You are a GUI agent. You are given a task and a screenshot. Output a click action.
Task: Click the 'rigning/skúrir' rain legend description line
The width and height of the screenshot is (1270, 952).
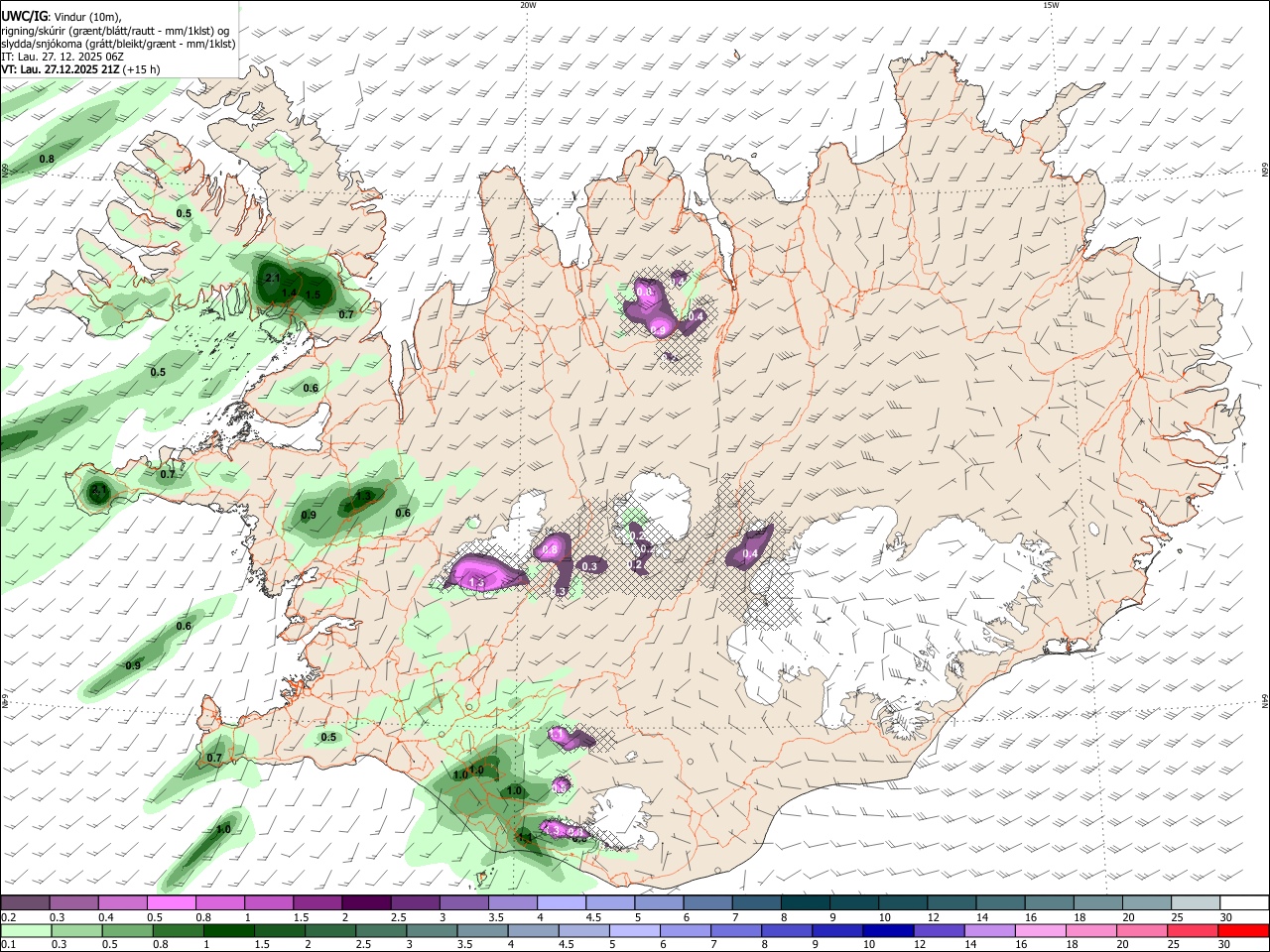115,31
